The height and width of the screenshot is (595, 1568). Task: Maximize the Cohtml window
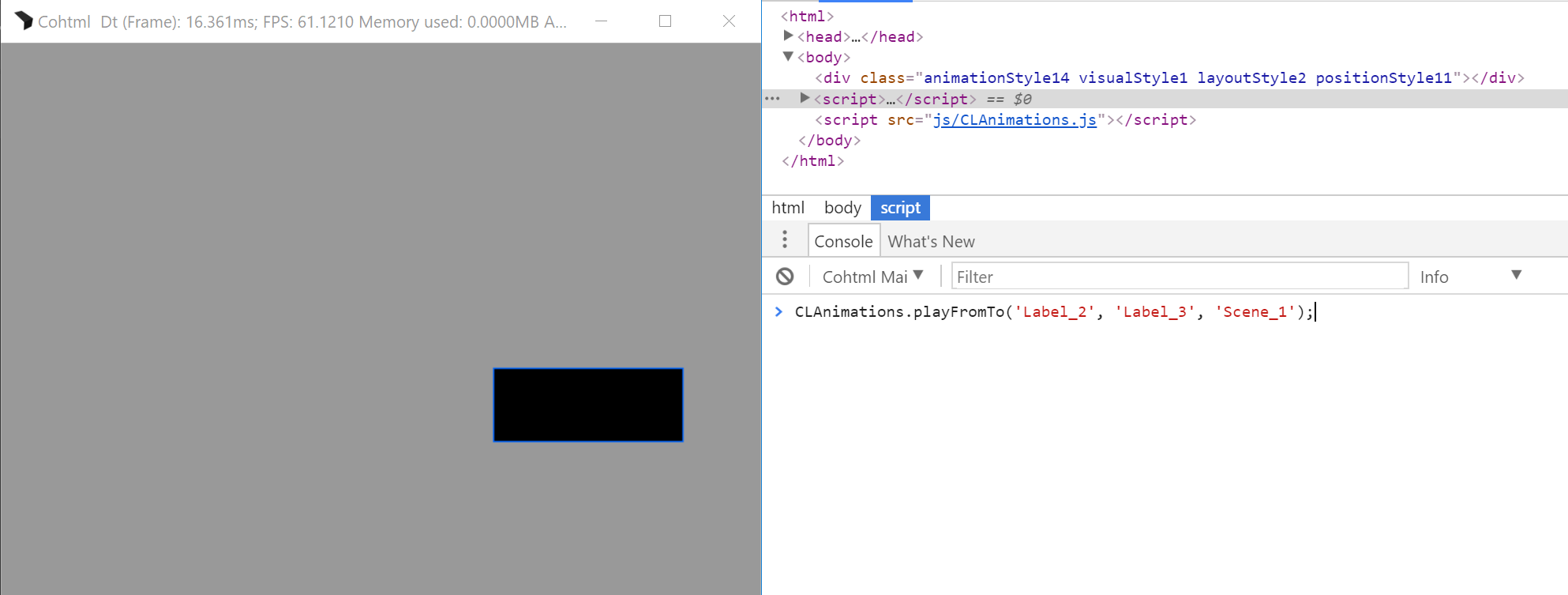pyautogui.click(x=666, y=21)
